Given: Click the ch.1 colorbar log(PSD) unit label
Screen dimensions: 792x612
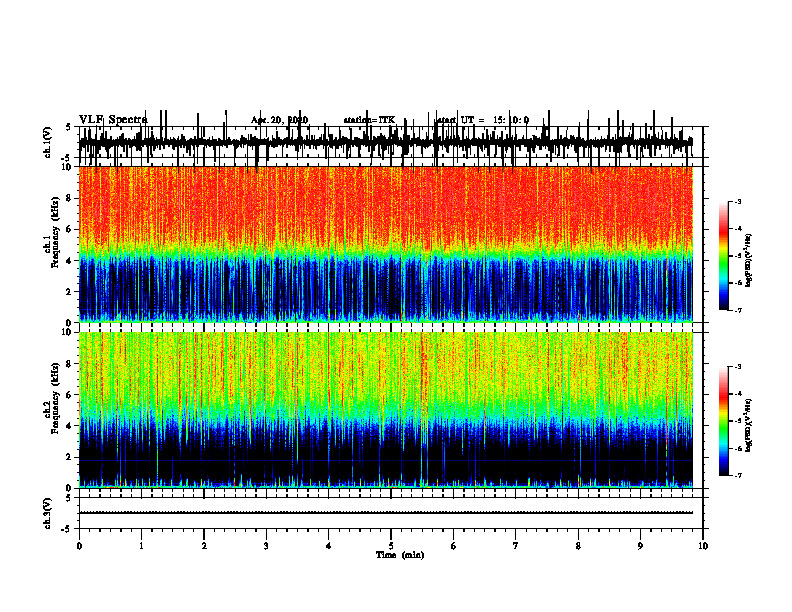Looking at the screenshot, I should [x=749, y=260].
